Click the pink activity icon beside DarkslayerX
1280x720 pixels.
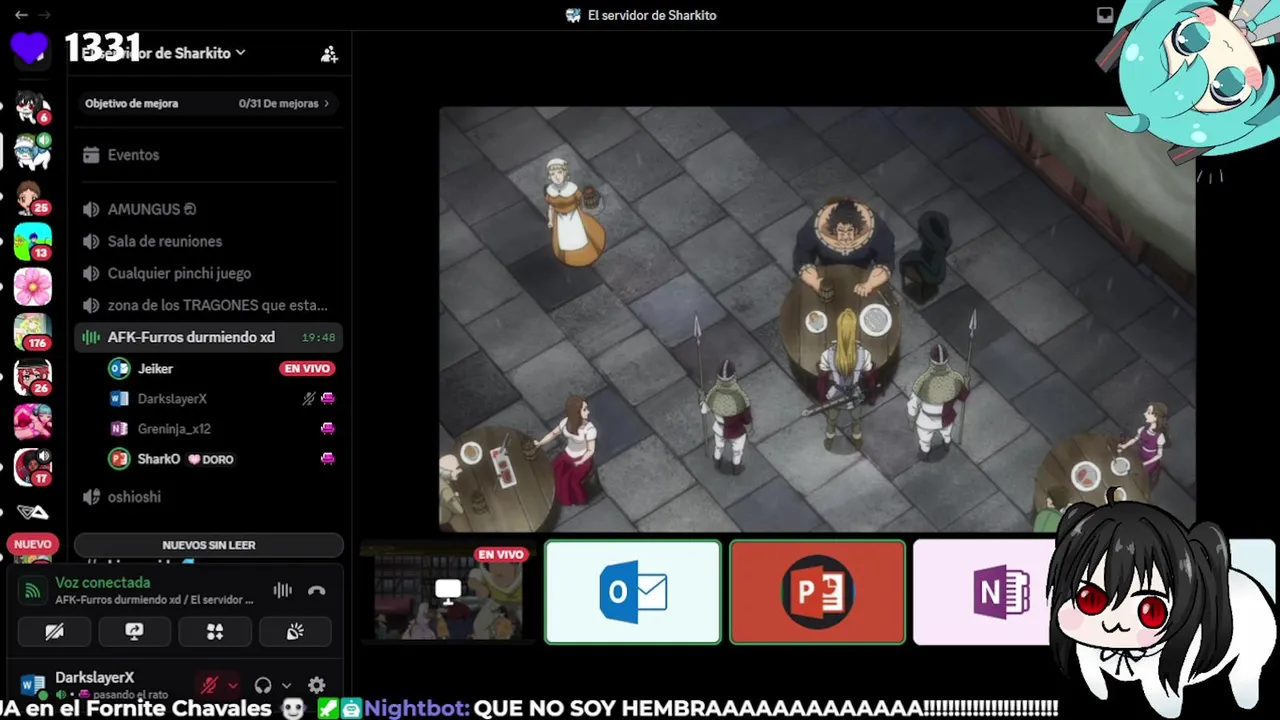coord(327,399)
